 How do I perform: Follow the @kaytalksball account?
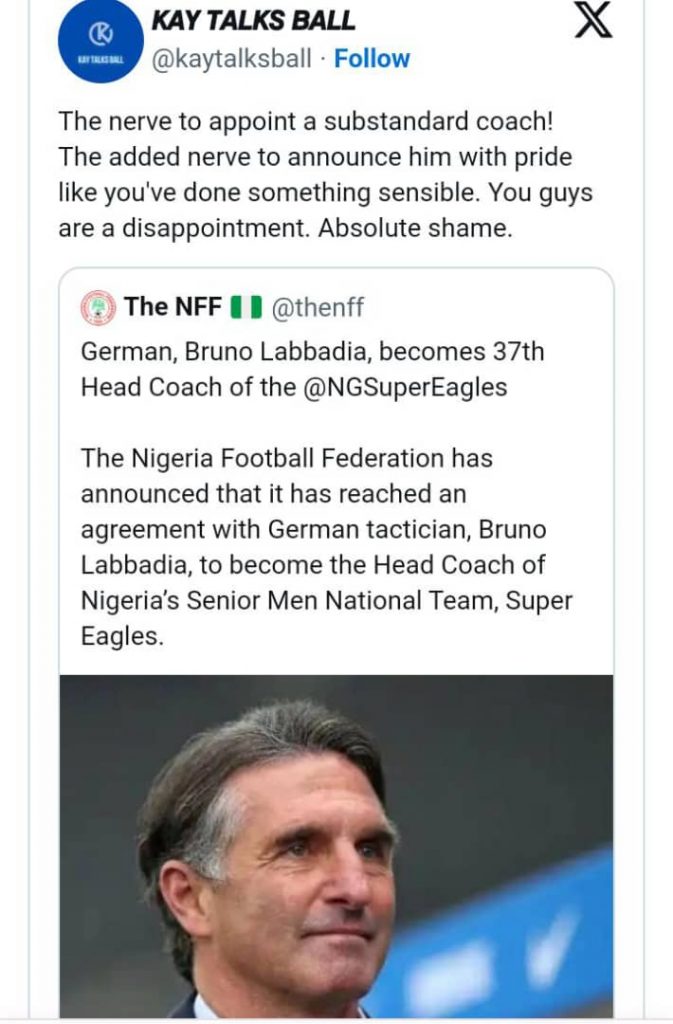pyautogui.click(x=372, y=59)
